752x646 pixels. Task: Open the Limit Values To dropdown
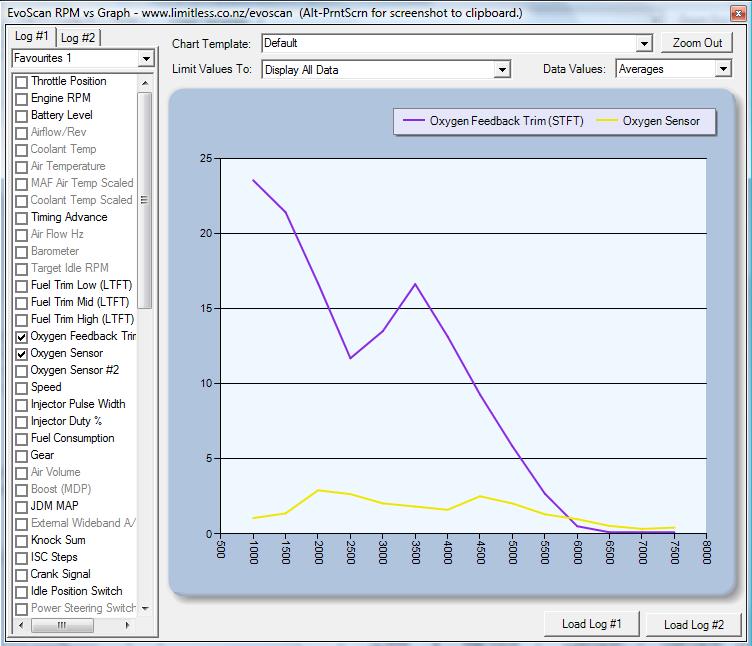[502, 70]
